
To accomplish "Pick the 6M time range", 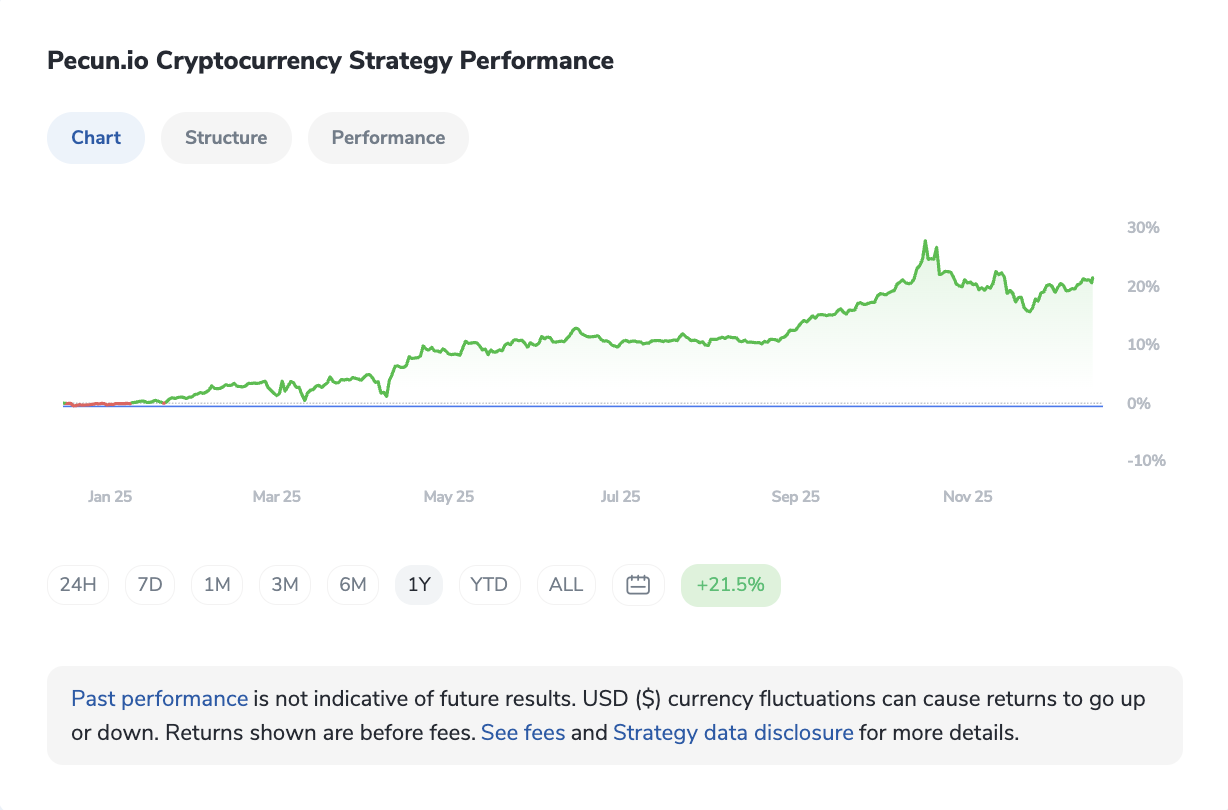I will tap(353, 585).
